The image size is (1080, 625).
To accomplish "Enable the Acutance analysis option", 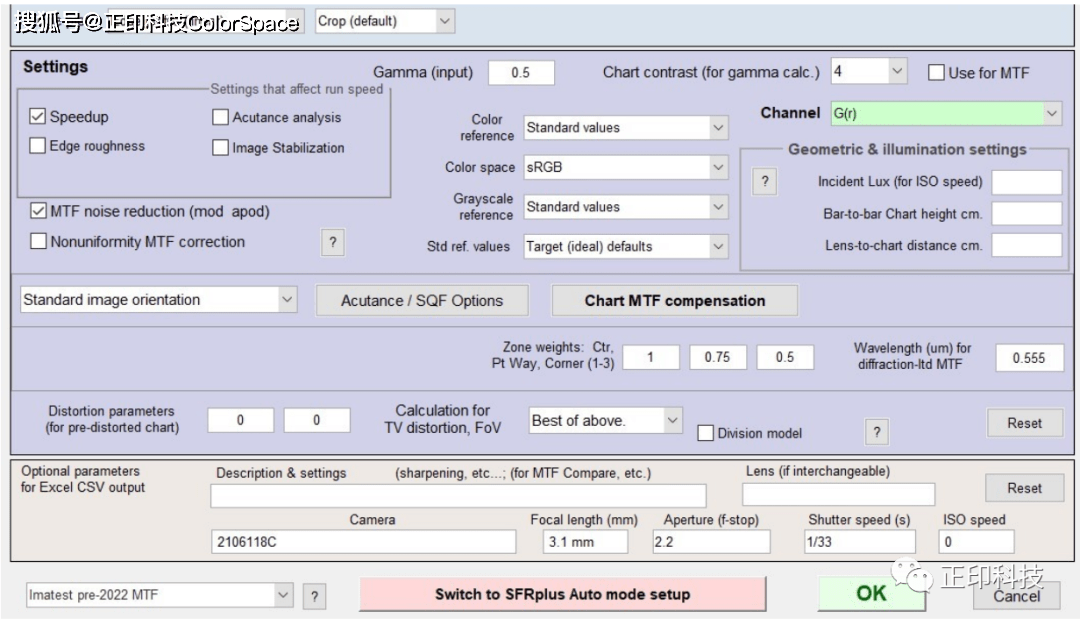I will pos(220,117).
